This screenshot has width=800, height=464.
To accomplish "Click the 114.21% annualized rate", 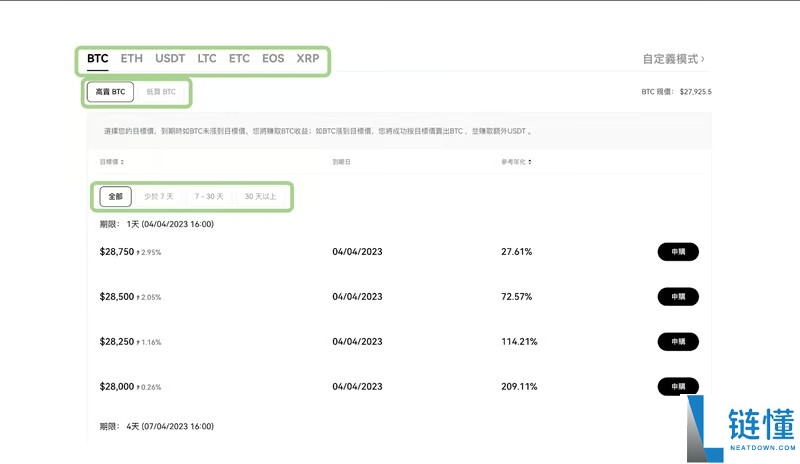I will coord(519,341).
